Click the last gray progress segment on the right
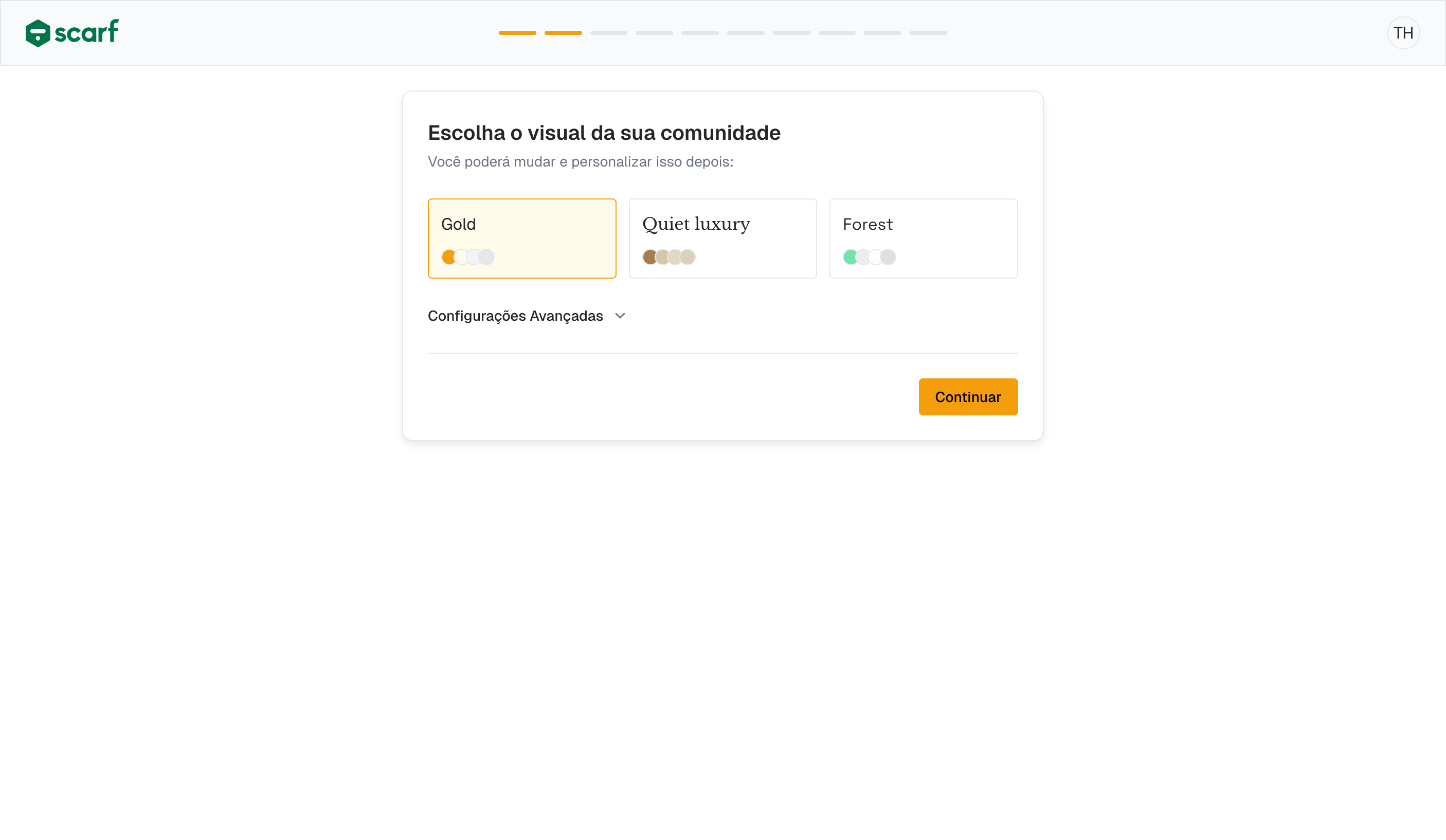The width and height of the screenshot is (1446, 840). point(927,33)
